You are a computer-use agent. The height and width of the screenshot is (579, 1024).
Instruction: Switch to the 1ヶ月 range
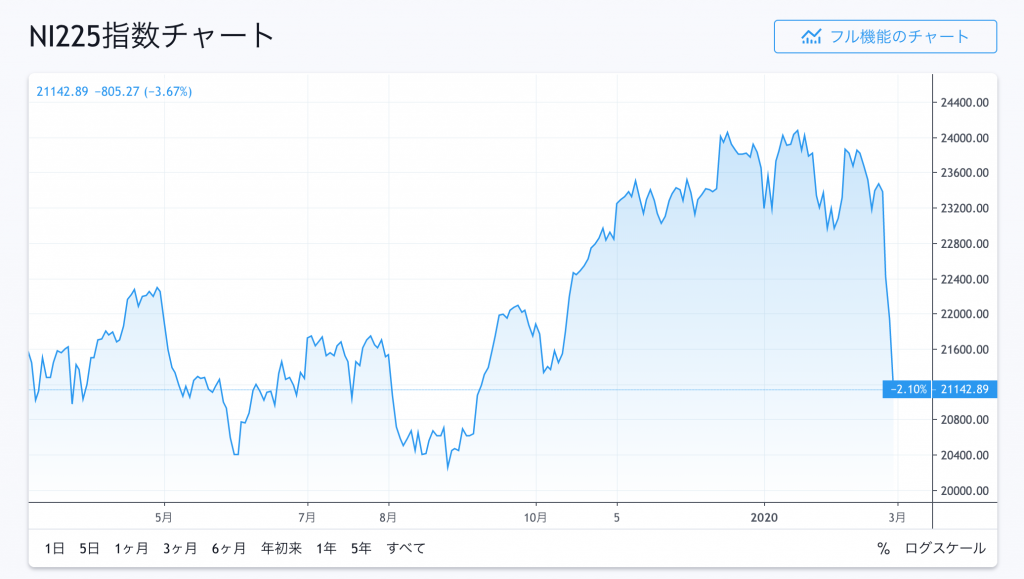pyautogui.click(x=131, y=548)
